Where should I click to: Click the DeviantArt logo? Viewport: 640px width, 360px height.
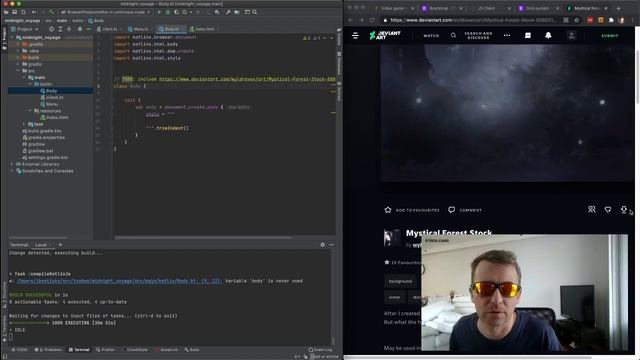[x=385, y=36]
